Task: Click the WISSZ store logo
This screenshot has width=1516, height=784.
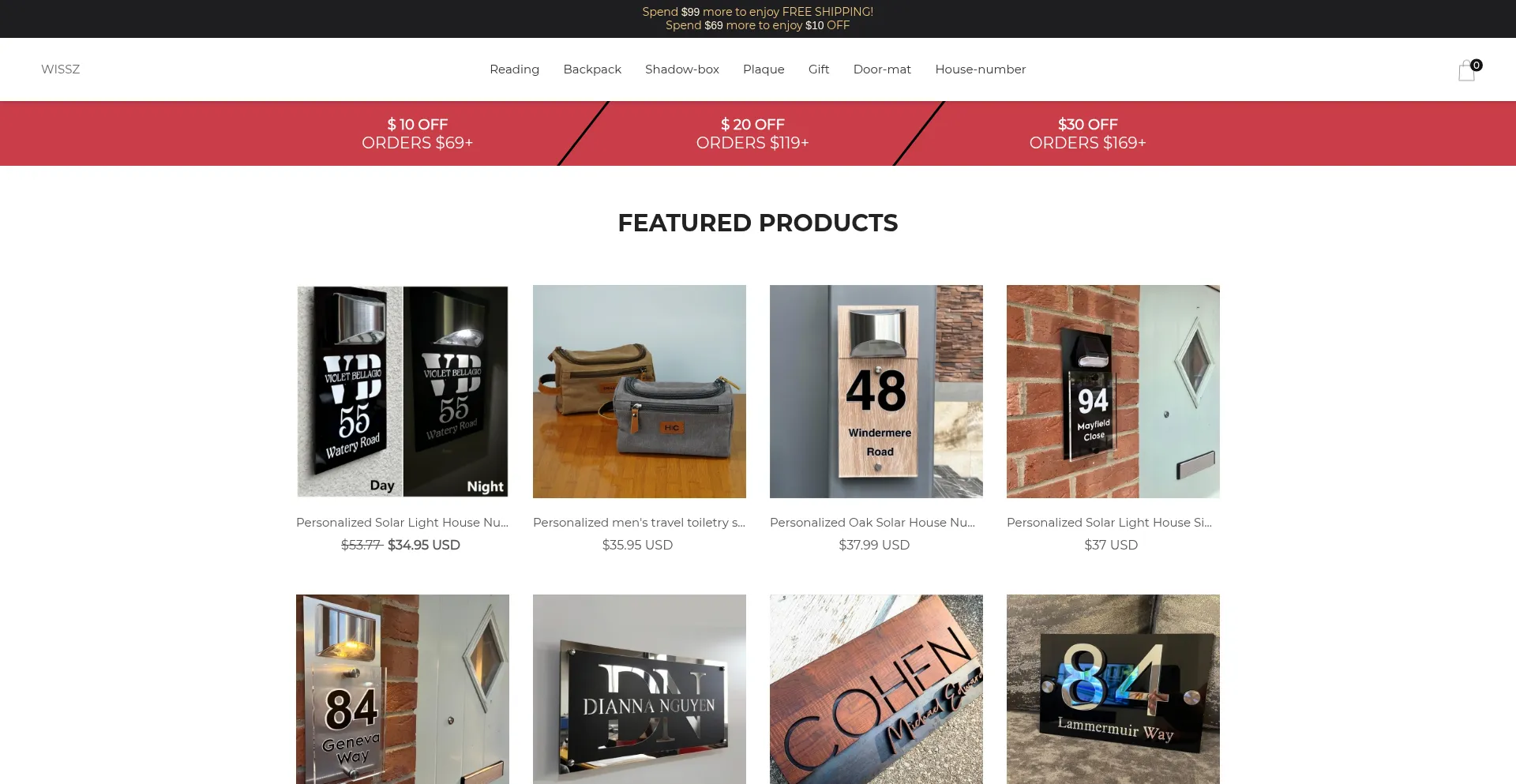Action: [60, 69]
